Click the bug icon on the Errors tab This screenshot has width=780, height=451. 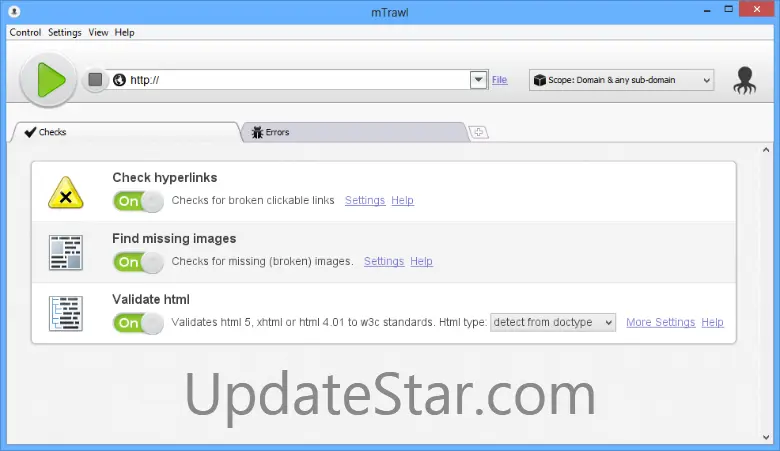[257, 132]
